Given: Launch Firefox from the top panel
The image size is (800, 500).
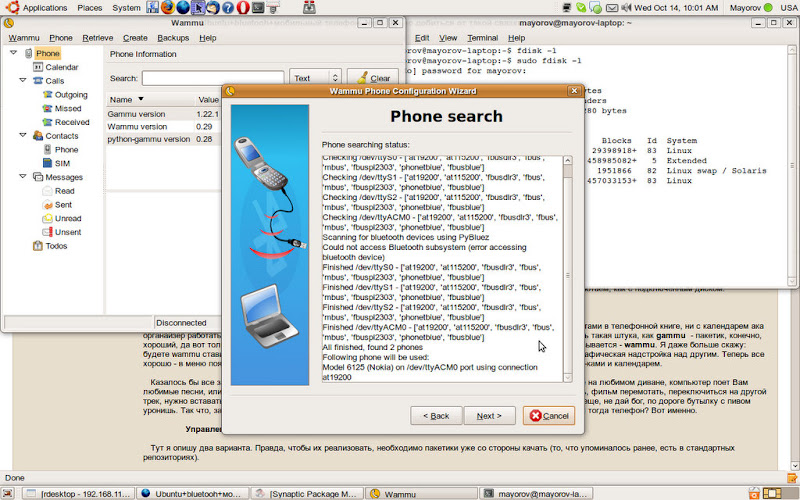Looking at the screenshot, I should (167, 7).
